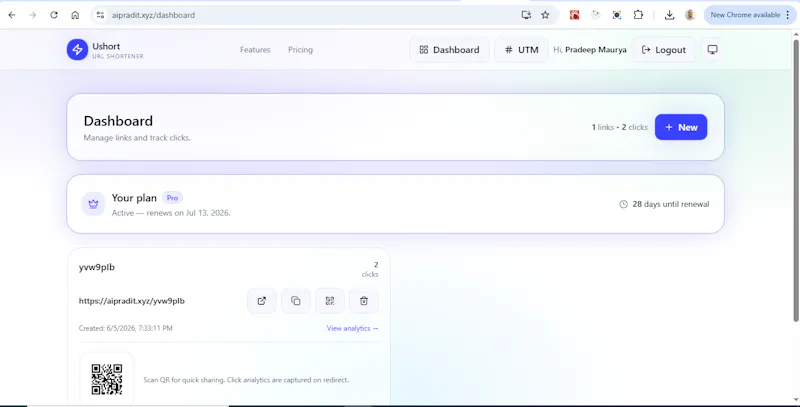This screenshot has height=407, width=800.
Task: Click the red extension icon in toolbar
Action: pos(574,15)
